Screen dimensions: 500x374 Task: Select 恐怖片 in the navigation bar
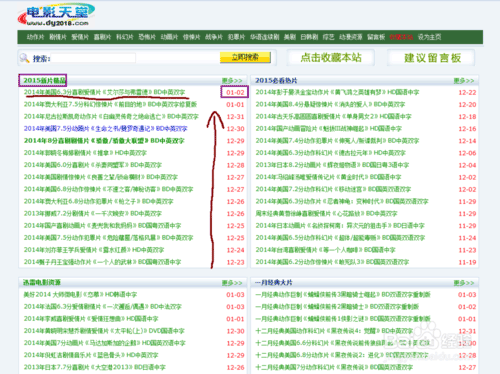[x=147, y=37]
